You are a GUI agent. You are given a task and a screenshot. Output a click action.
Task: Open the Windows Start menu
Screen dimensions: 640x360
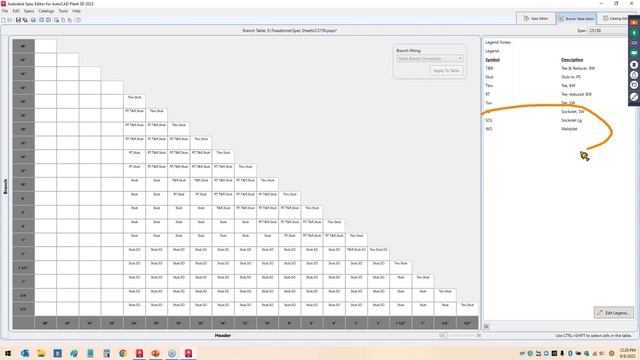8,353
